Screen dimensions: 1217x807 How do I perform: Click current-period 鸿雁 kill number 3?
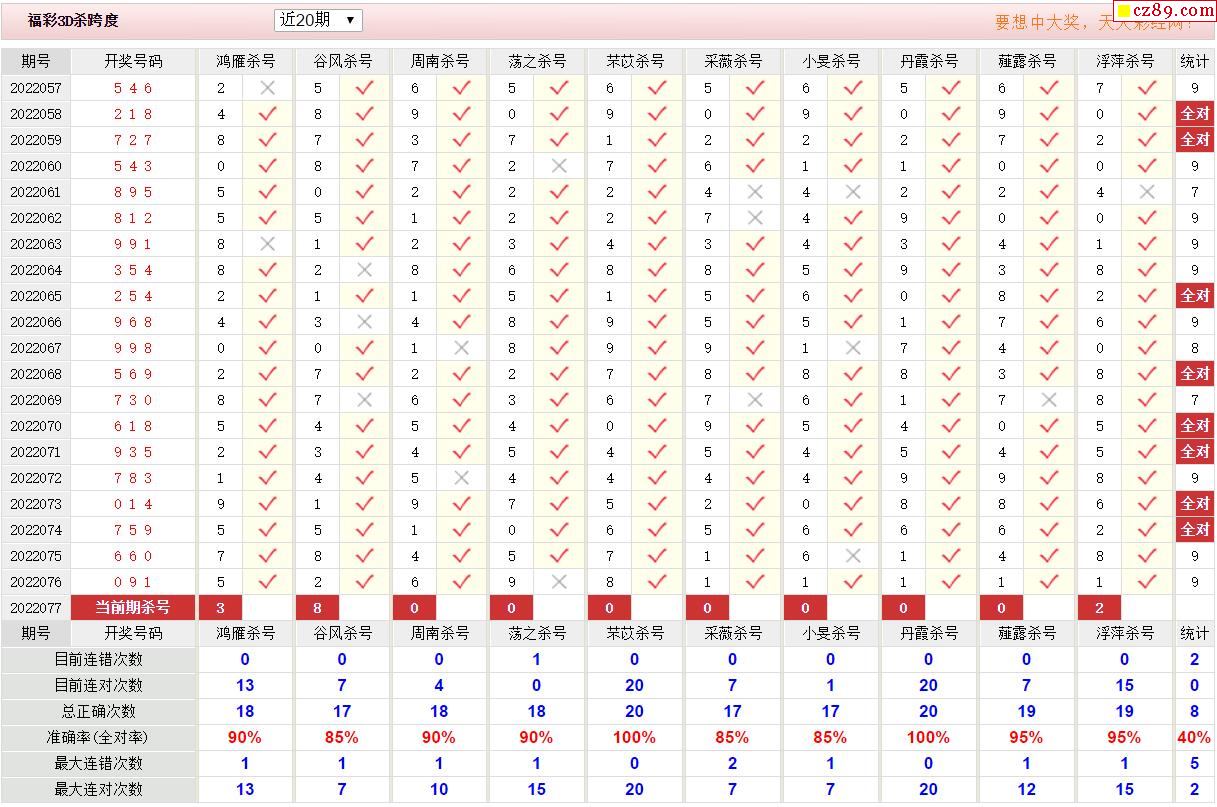click(221, 607)
